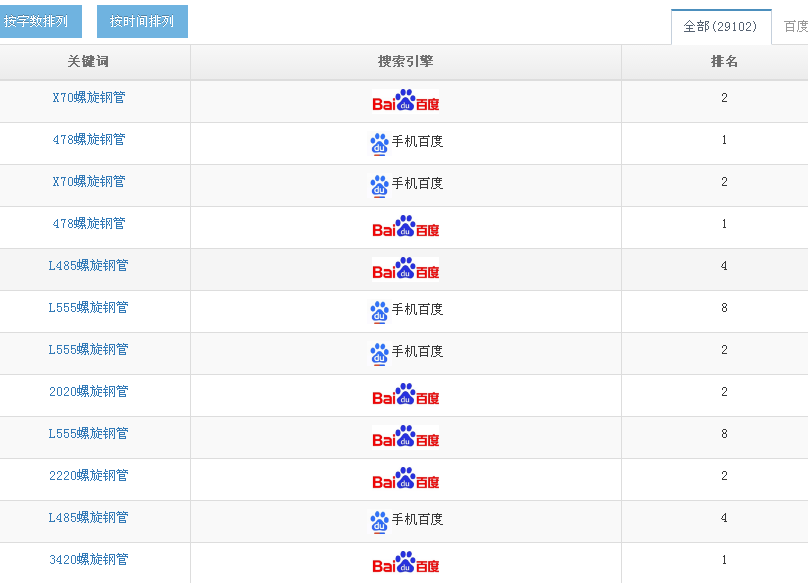Open the 百度 tab at top right

point(794,27)
